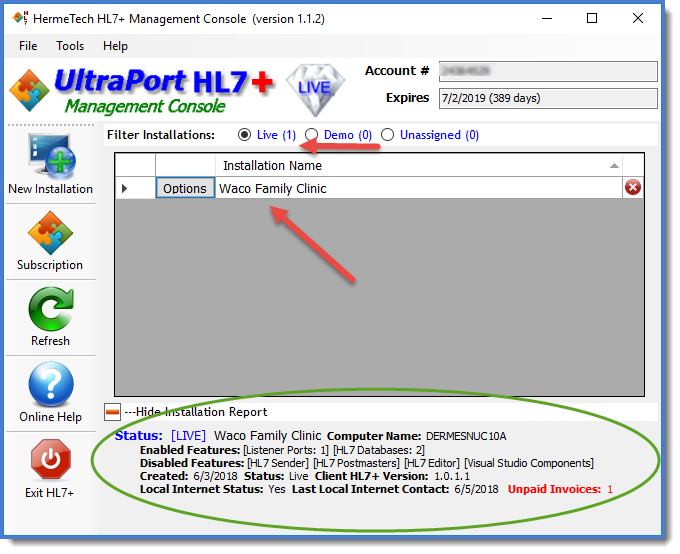
Task: Select the row indicator arrow for Waco
Action: coord(124,188)
